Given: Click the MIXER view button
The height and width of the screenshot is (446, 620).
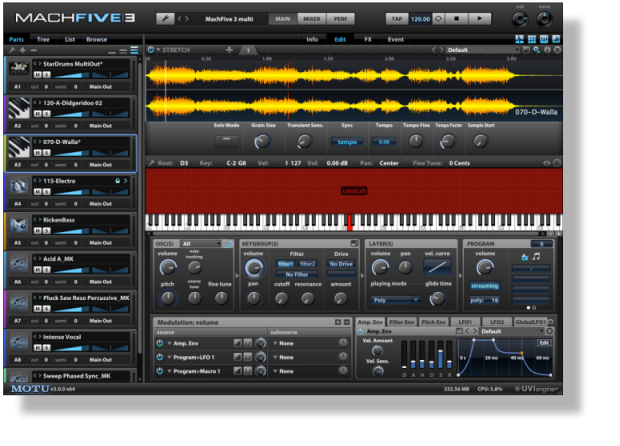Looking at the screenshot, I should point(312,18).
